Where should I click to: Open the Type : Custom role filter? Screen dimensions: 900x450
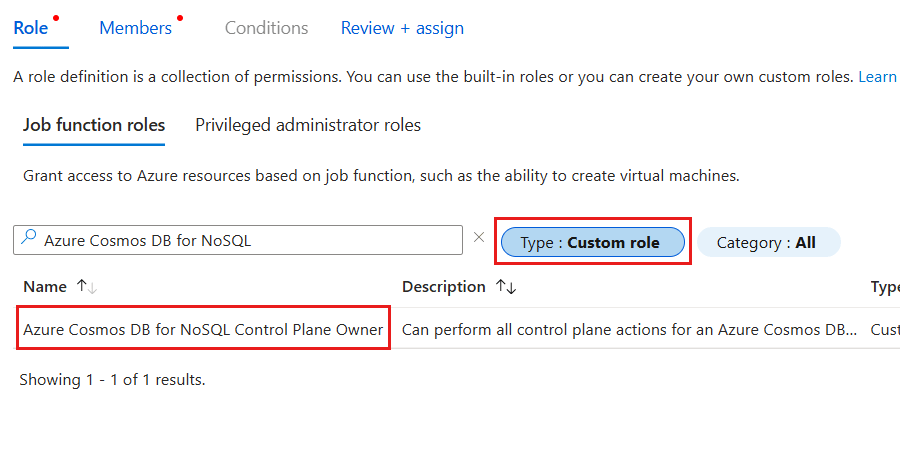592,242
